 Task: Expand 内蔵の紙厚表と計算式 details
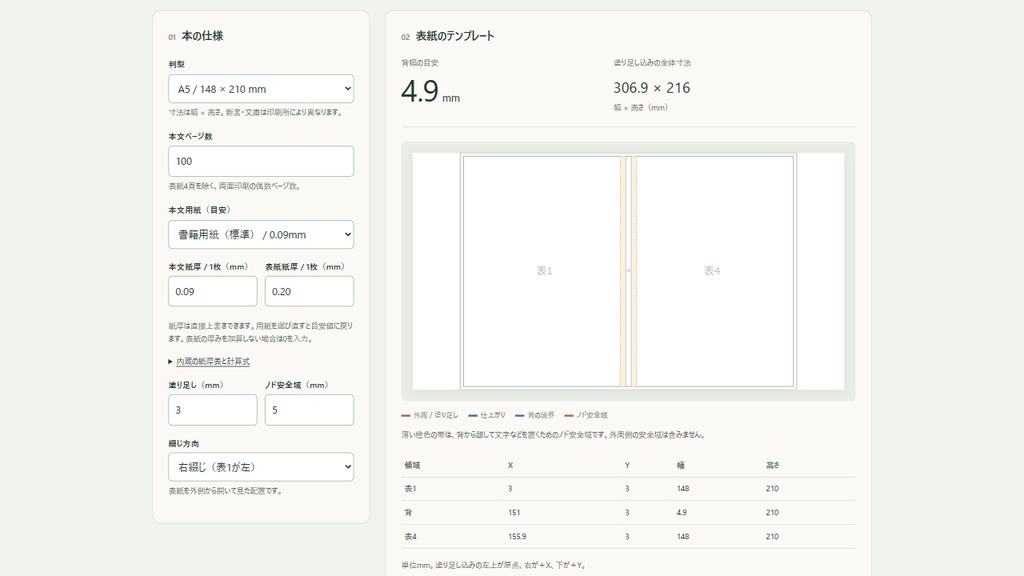(212, 361)
